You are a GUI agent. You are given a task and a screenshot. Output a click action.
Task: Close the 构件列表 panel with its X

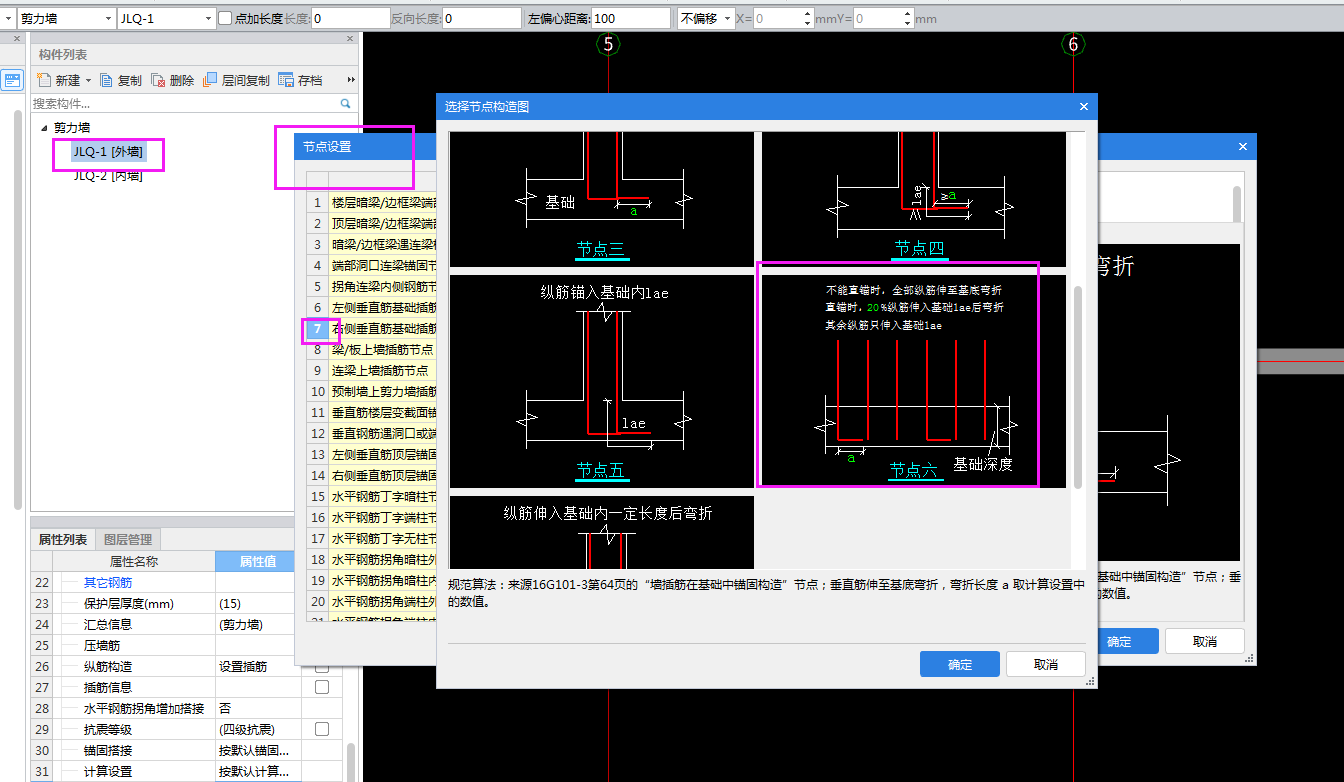click(x=351, y=38)
